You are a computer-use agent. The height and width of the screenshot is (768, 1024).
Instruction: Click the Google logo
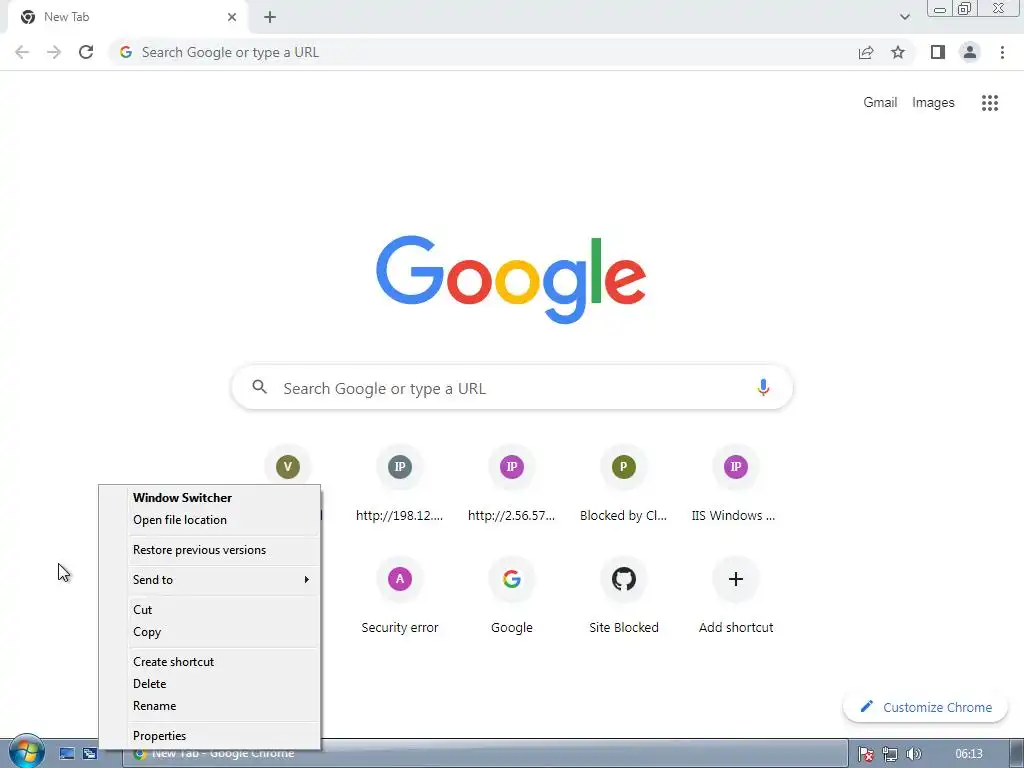[511, 280]
